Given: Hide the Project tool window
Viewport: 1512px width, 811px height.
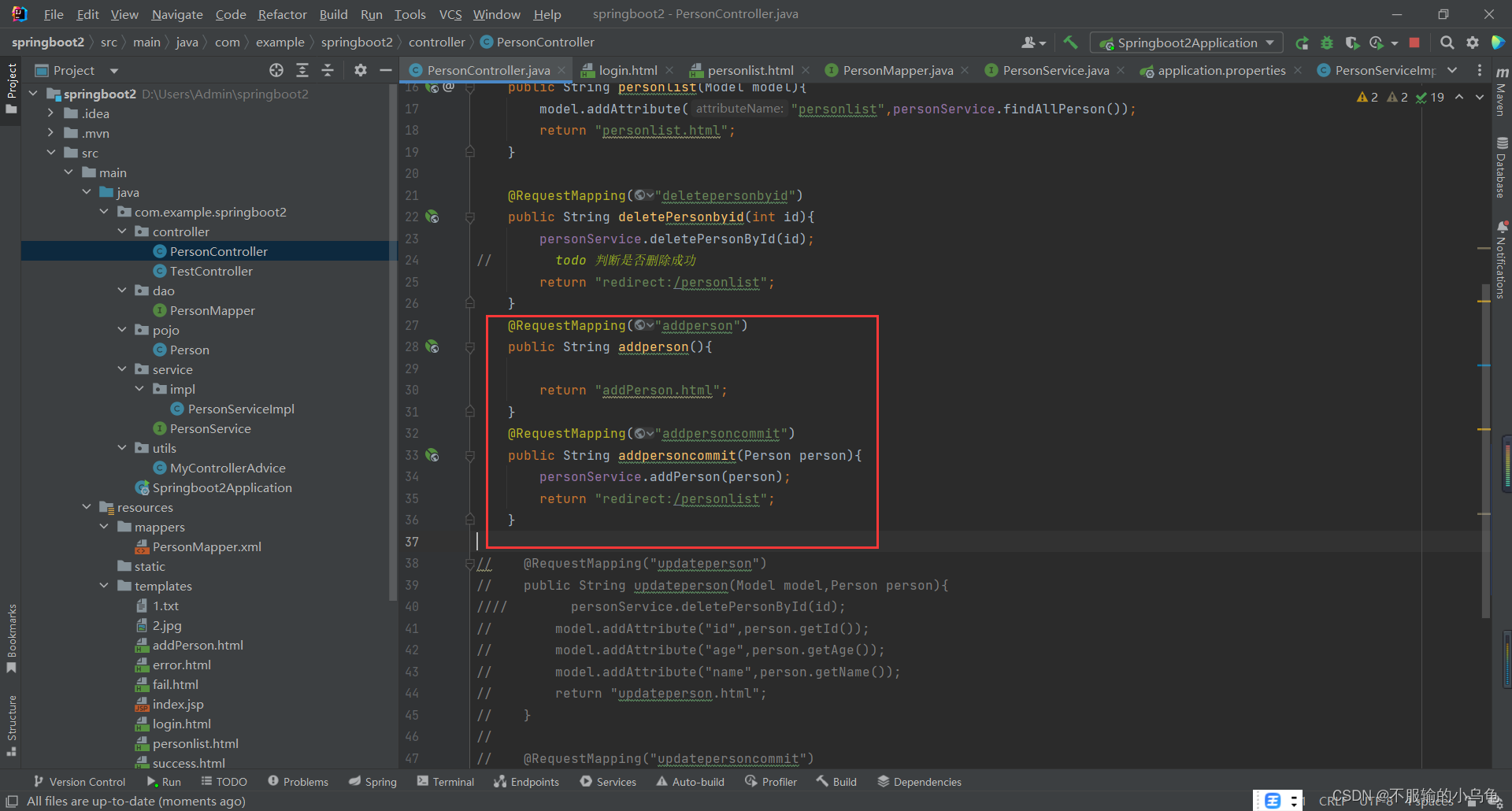Looking at the screenshot, I should (x=386, y=70).
